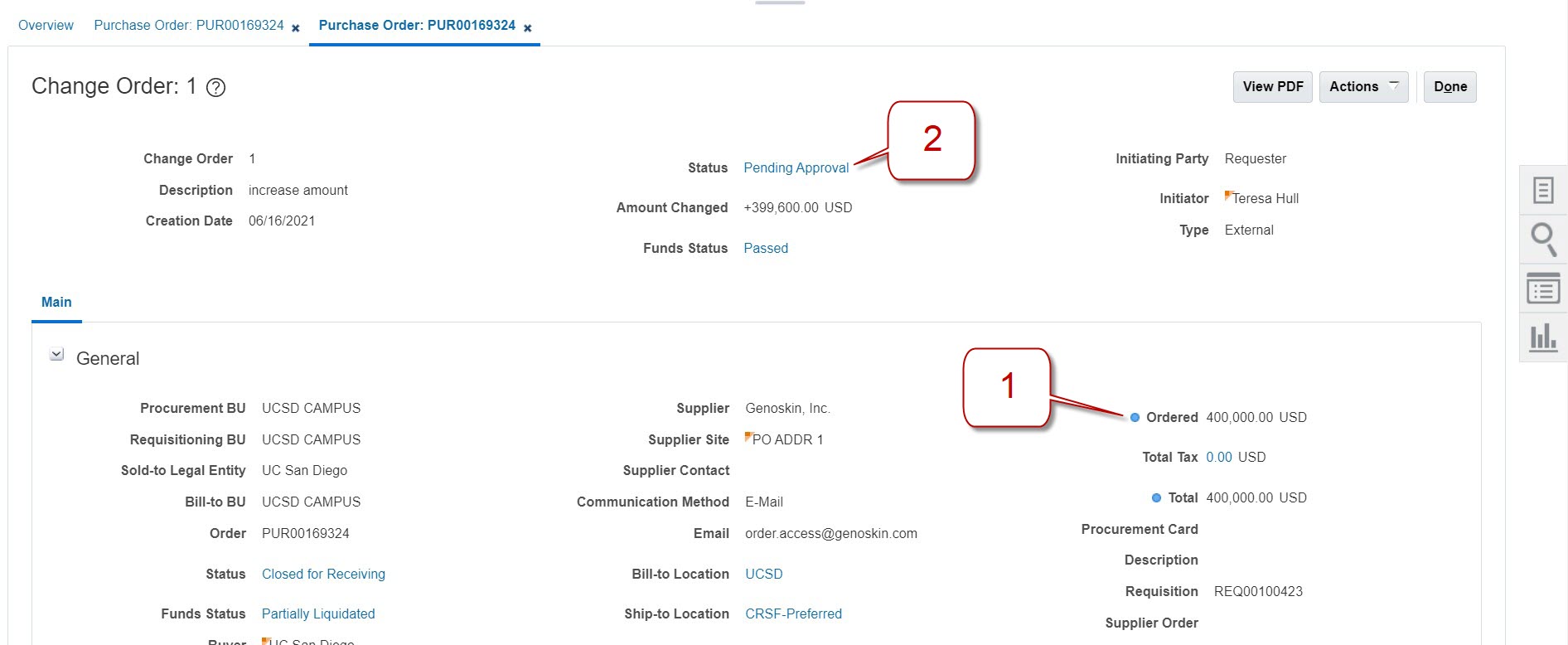Open the Closed for Receiving link
Screen dimensions: 1568x645
coord(323,575)
